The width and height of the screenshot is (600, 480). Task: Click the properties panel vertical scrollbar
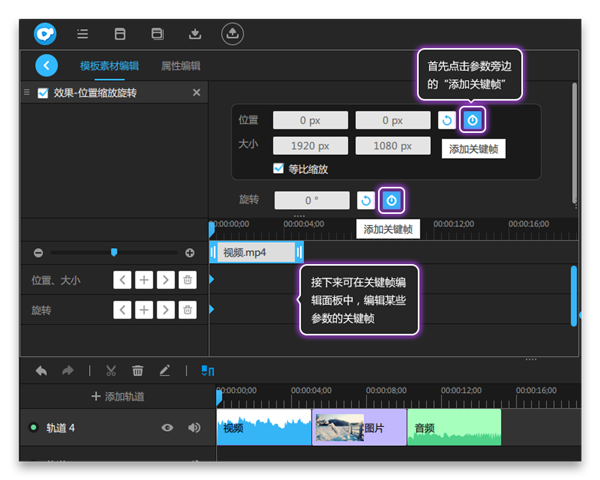click(x=574, y=143)
